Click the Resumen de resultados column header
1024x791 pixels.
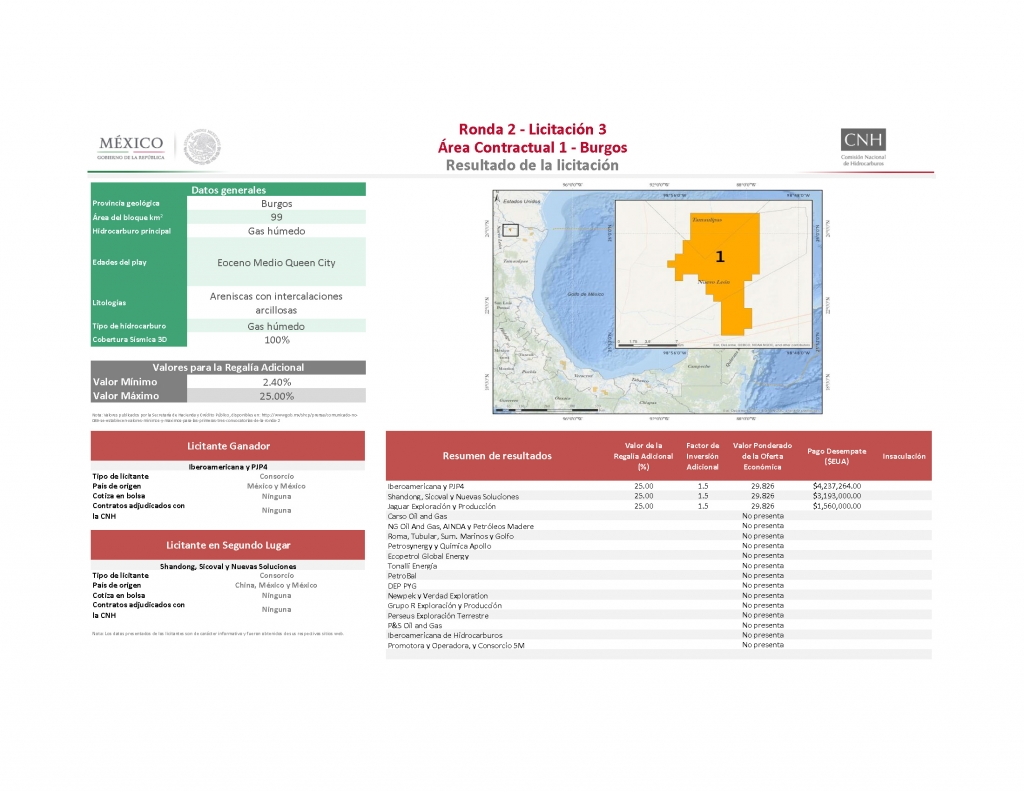(496, 456)
